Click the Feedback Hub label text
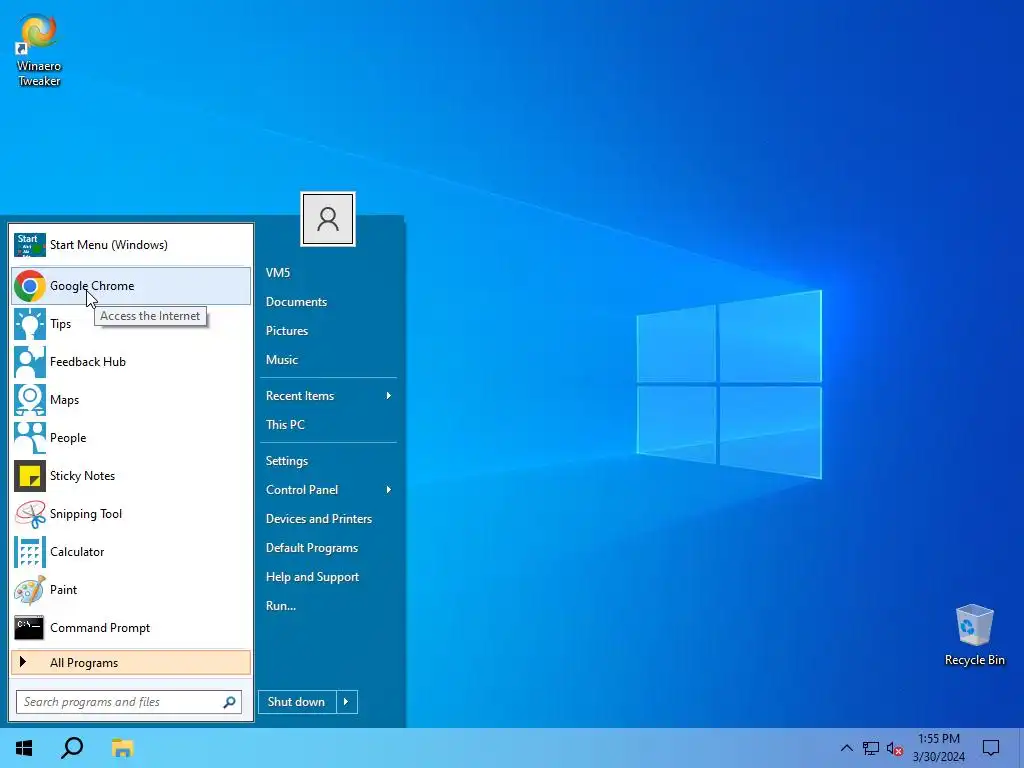The width and height of the screenshot is (1024, 768). click(x=88, y=362)
